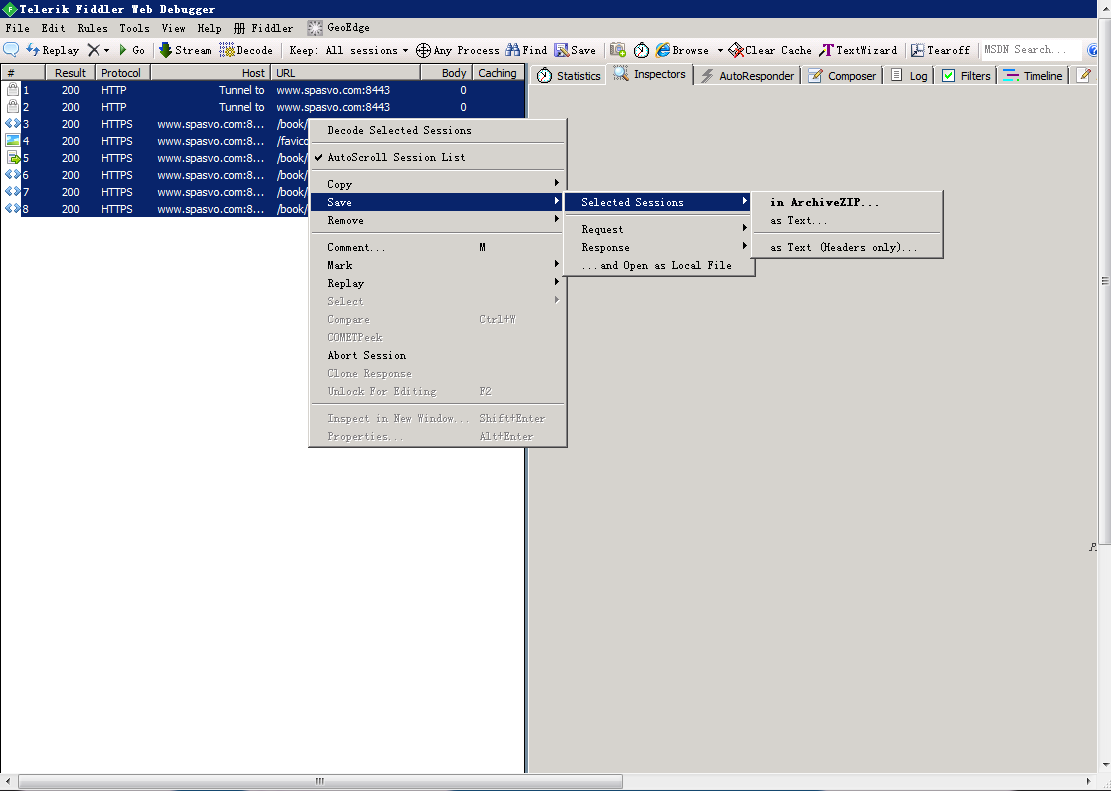Click the timer stopwatch toolbar icon
This screenshot has height=791, width=1111.
(641, 50)
